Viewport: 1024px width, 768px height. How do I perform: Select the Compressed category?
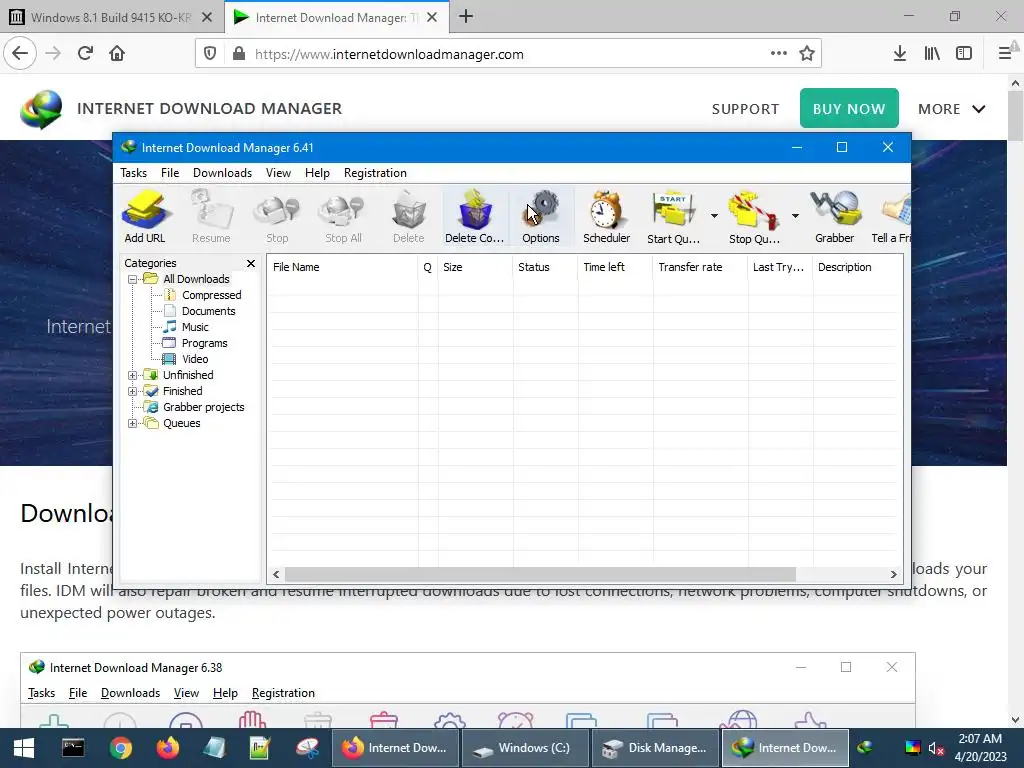click(x=211, y=295)
